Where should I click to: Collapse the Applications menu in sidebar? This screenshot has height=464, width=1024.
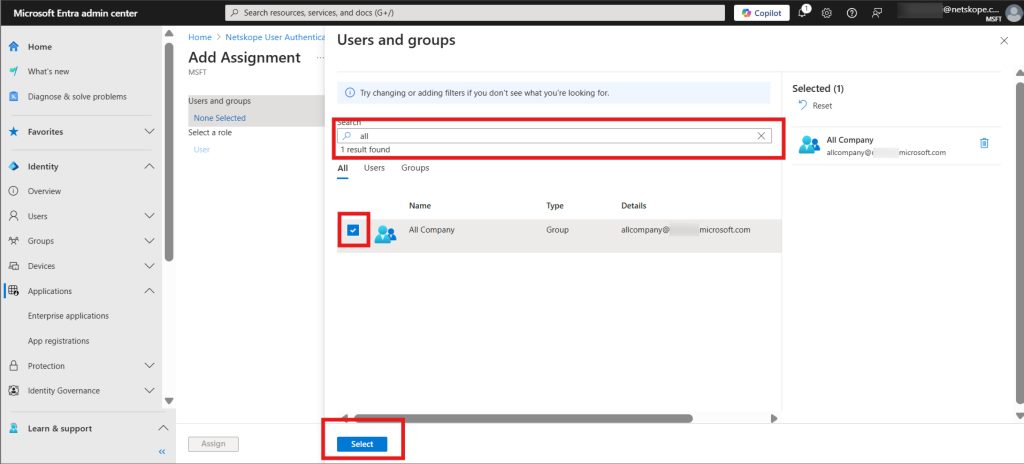[x=149, y=291]
